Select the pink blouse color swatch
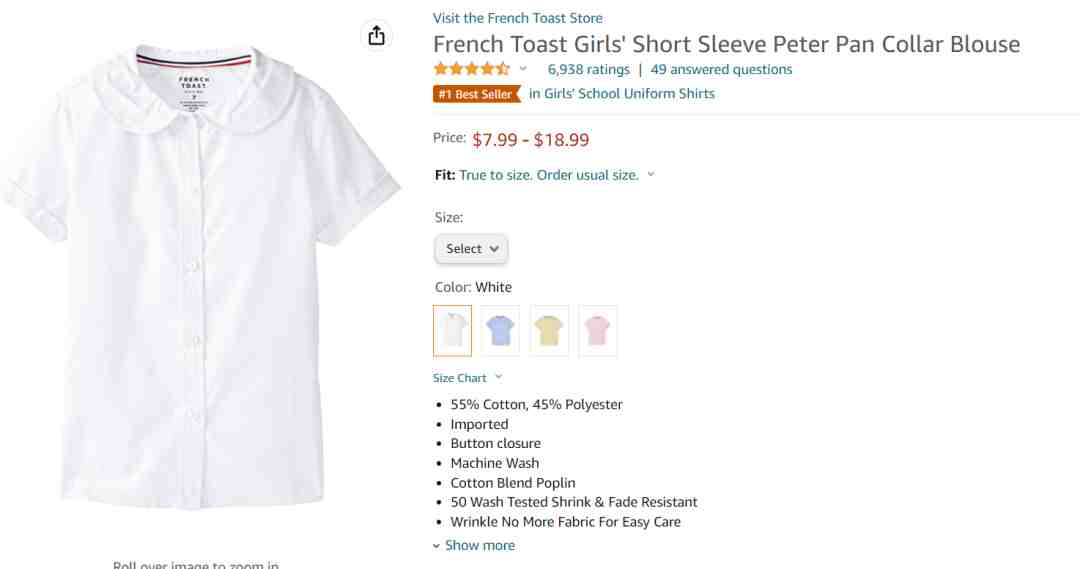 [x=597, y=331]
